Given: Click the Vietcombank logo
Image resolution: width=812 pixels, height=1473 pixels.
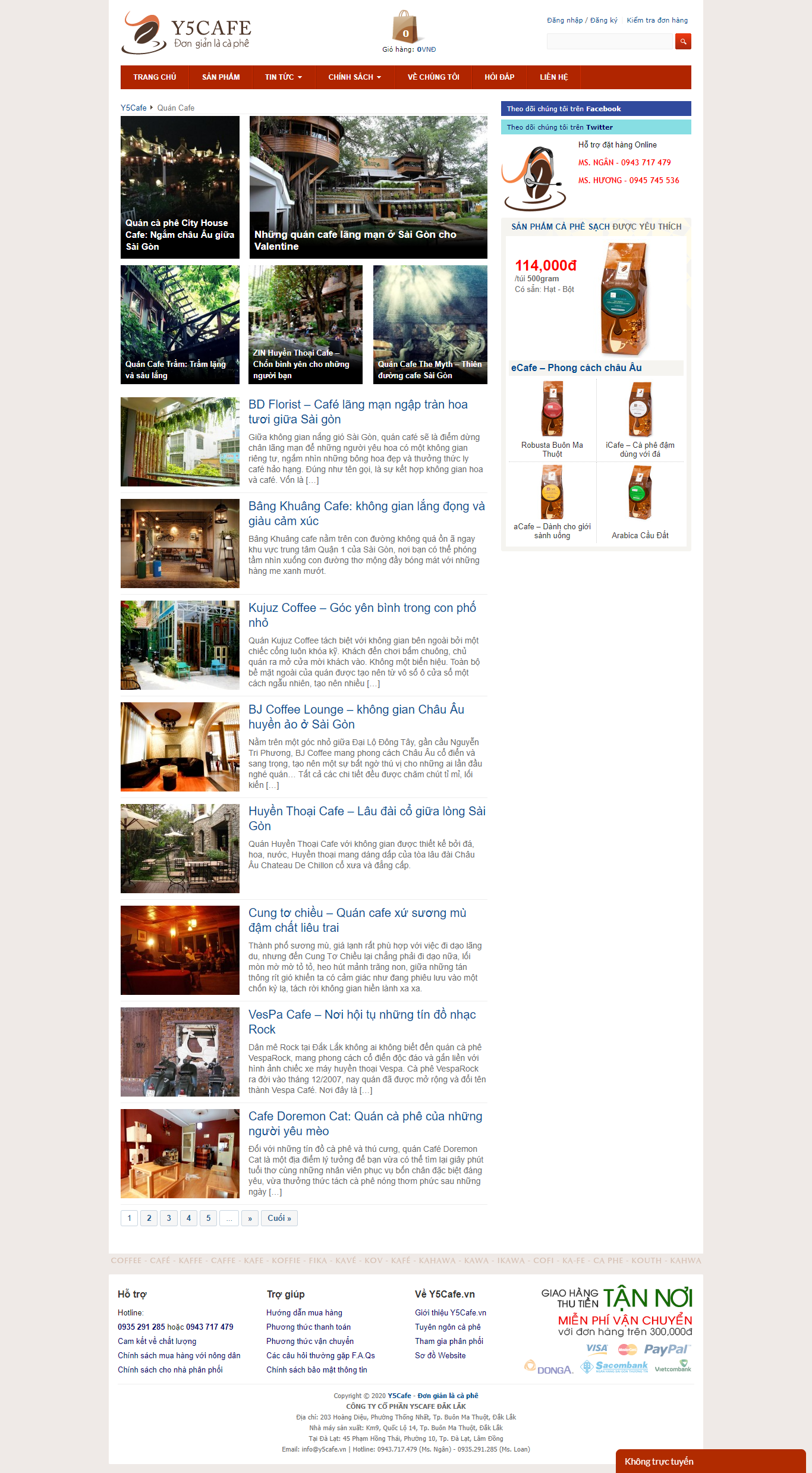Looking at the screenshot, I should click(x=673, y=1366).
